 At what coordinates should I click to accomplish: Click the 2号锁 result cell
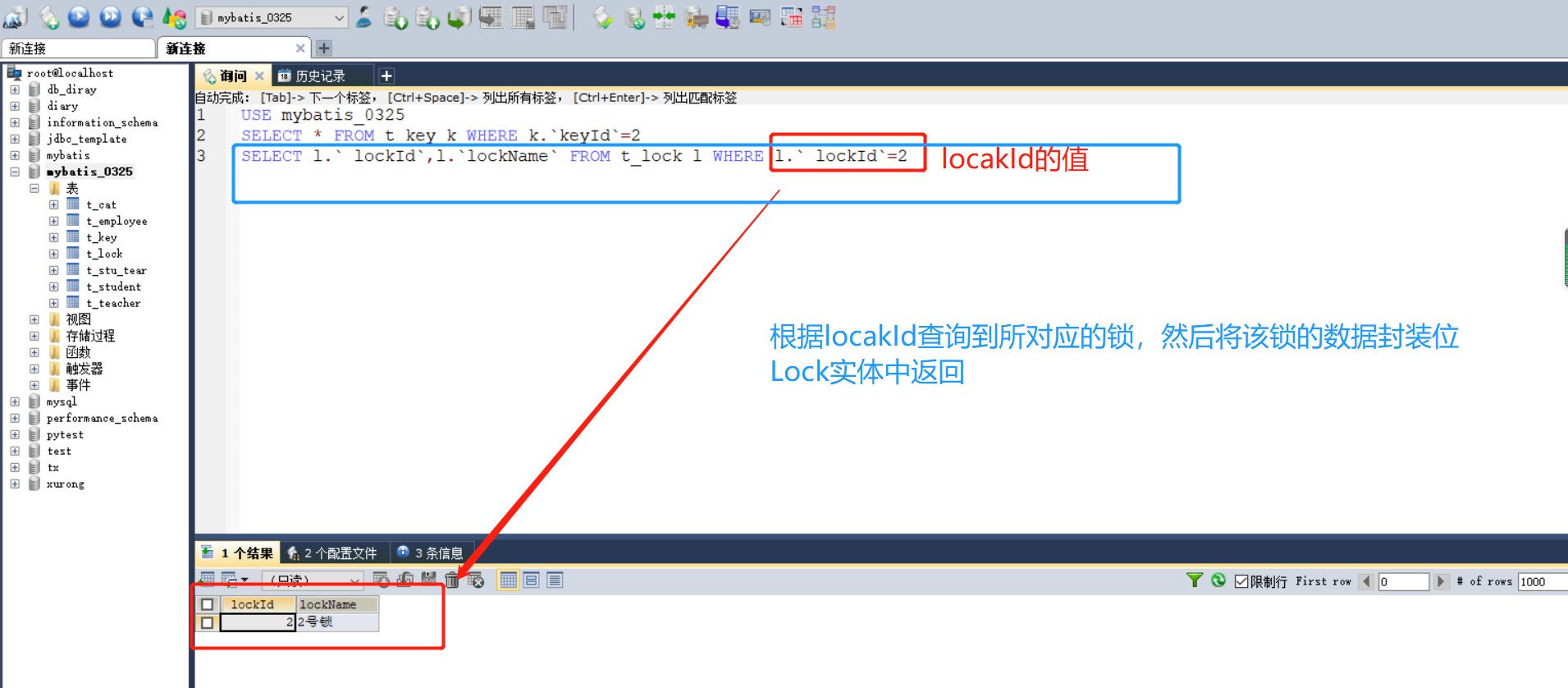click(x=337, y=622)
